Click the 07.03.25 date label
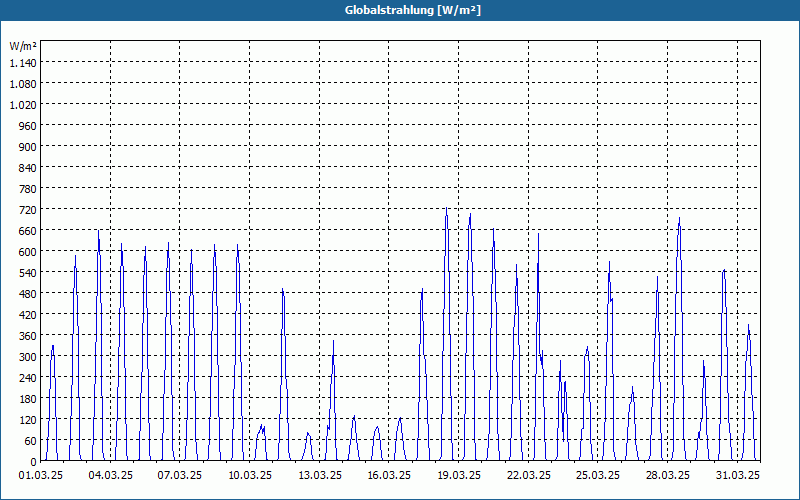Screen dimensions: 800x500 point(180,475)
